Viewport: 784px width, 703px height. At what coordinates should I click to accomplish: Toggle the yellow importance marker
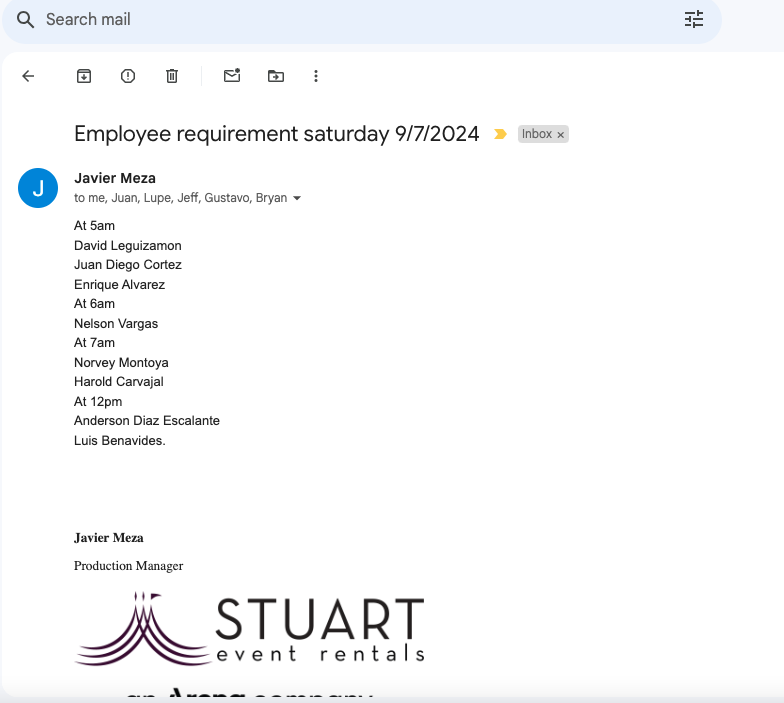pos(500,134)
